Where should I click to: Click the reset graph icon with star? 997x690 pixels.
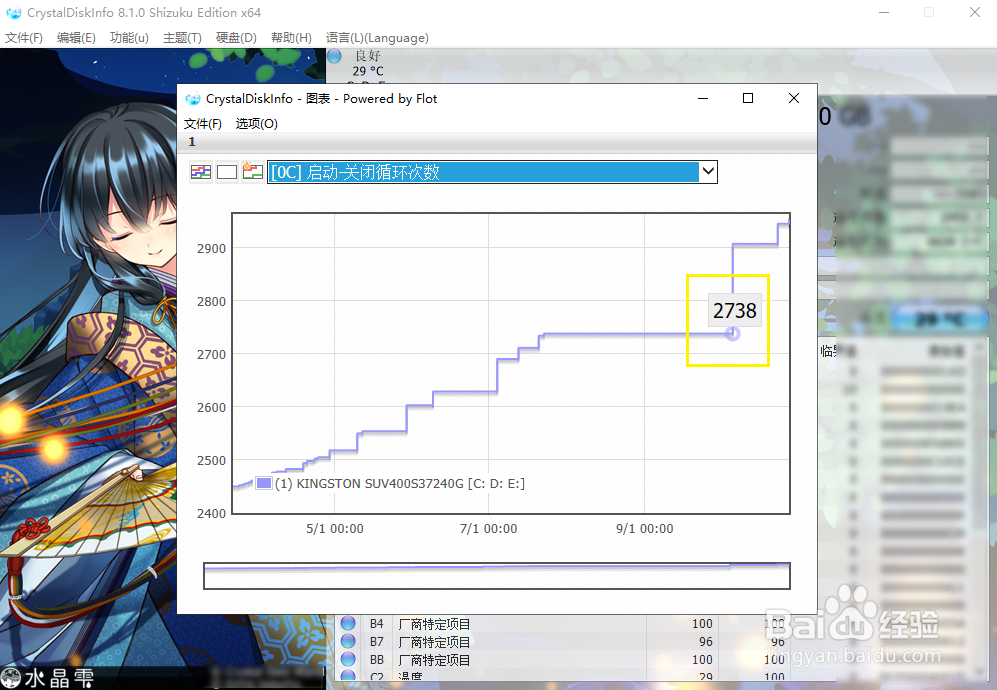click(x=252, y=172)
